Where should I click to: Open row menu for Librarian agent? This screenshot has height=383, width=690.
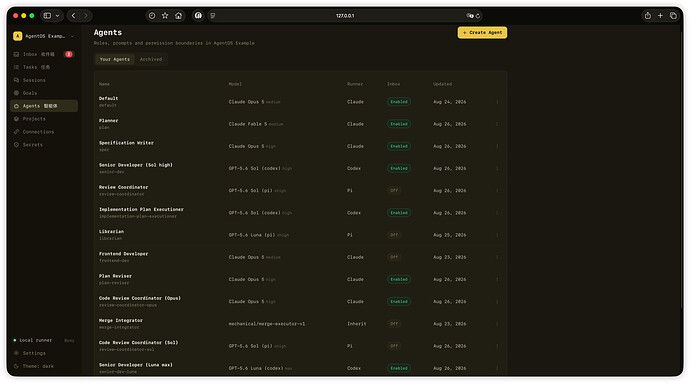click(x=497, y=235)
